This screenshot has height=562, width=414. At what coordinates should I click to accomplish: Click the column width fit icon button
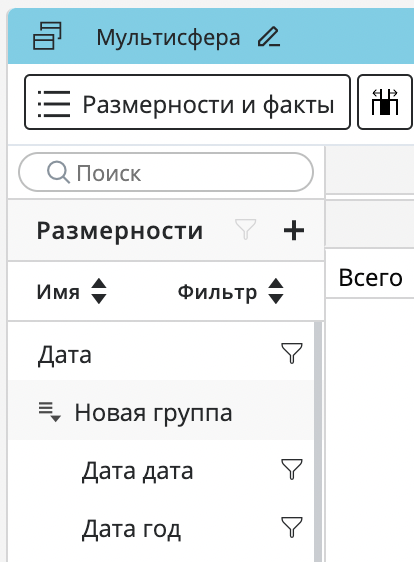click(385, 102)
